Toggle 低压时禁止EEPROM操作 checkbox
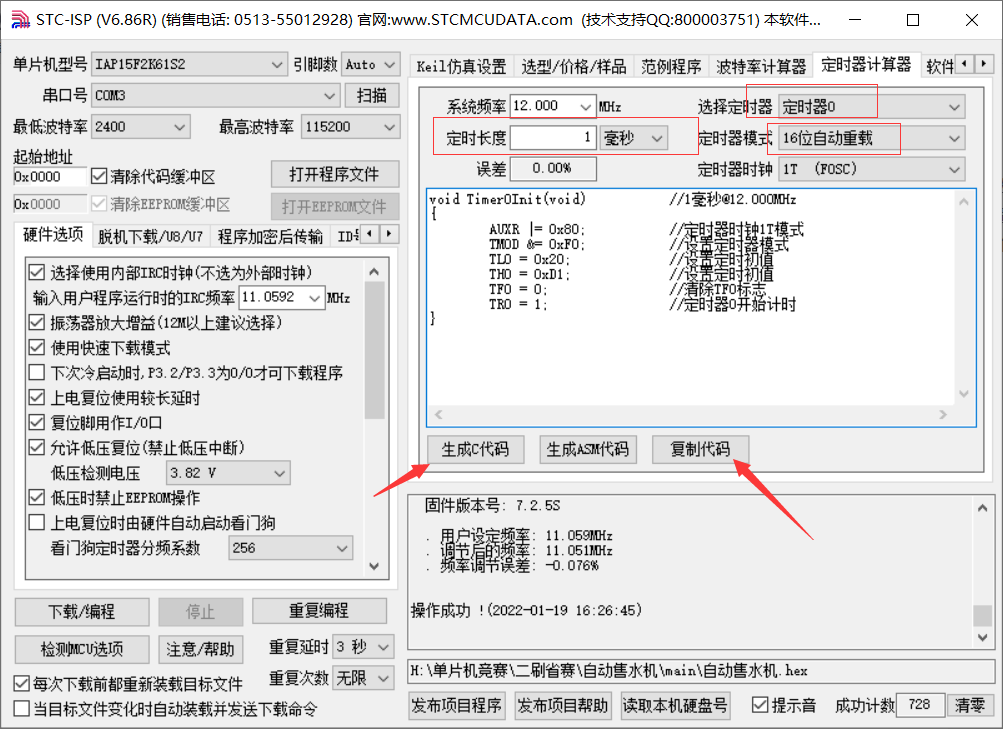The width and height of the screenshot is (1003, 729). pyautogui.click(x=36, y=497)
